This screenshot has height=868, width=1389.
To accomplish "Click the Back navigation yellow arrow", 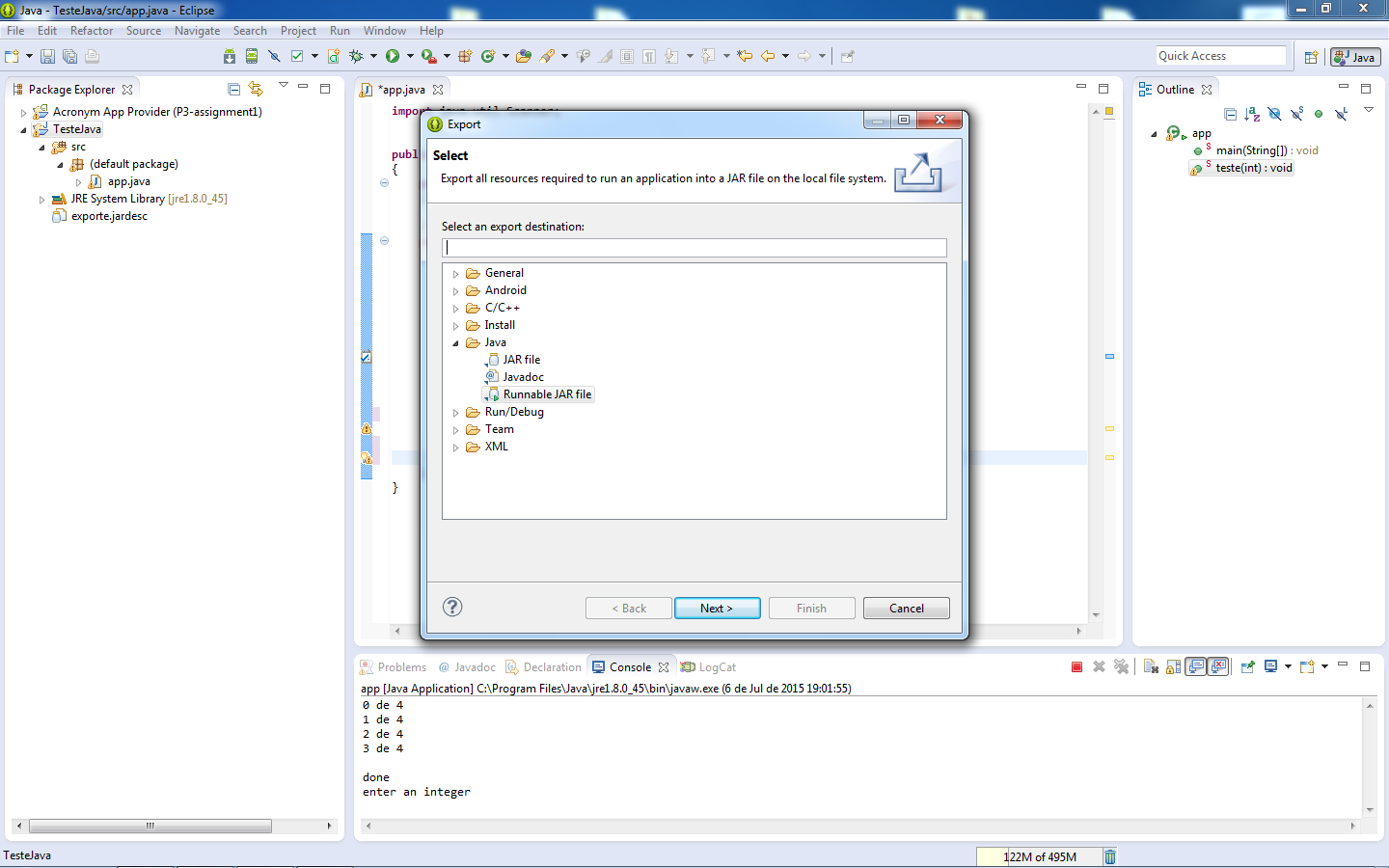I will 769,57.
